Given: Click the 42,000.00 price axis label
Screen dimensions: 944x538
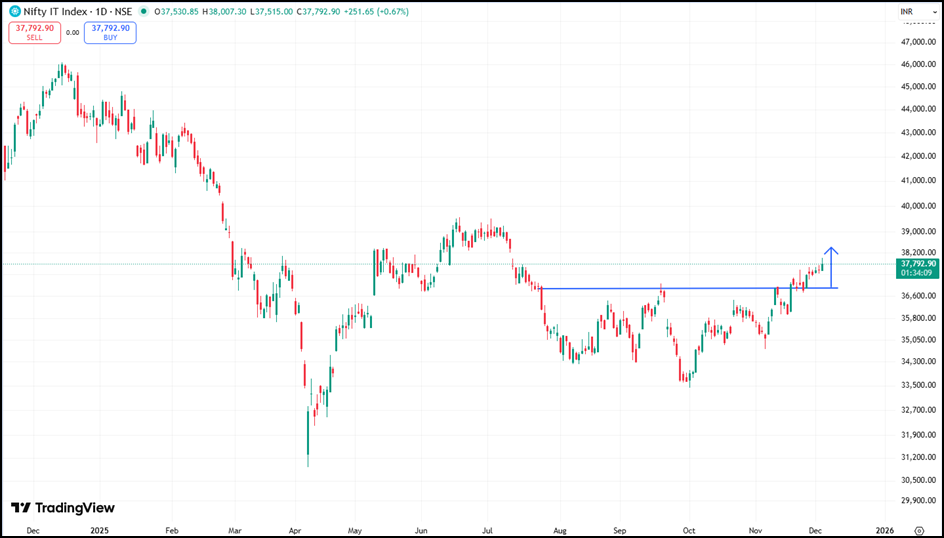Looking at the screenshot, I should click(918, 156).
